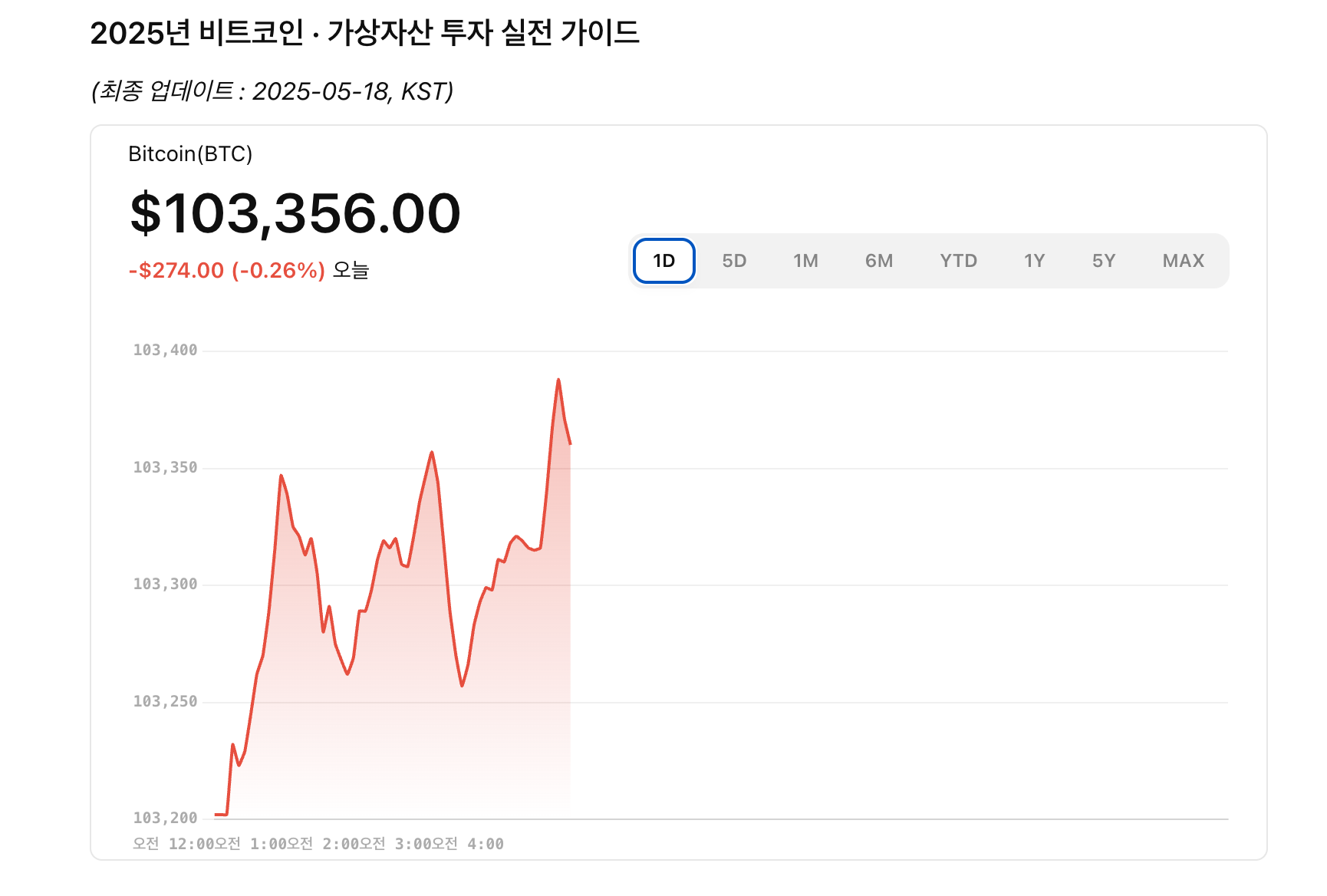Select the 5Y time range

coord(1105,261)
